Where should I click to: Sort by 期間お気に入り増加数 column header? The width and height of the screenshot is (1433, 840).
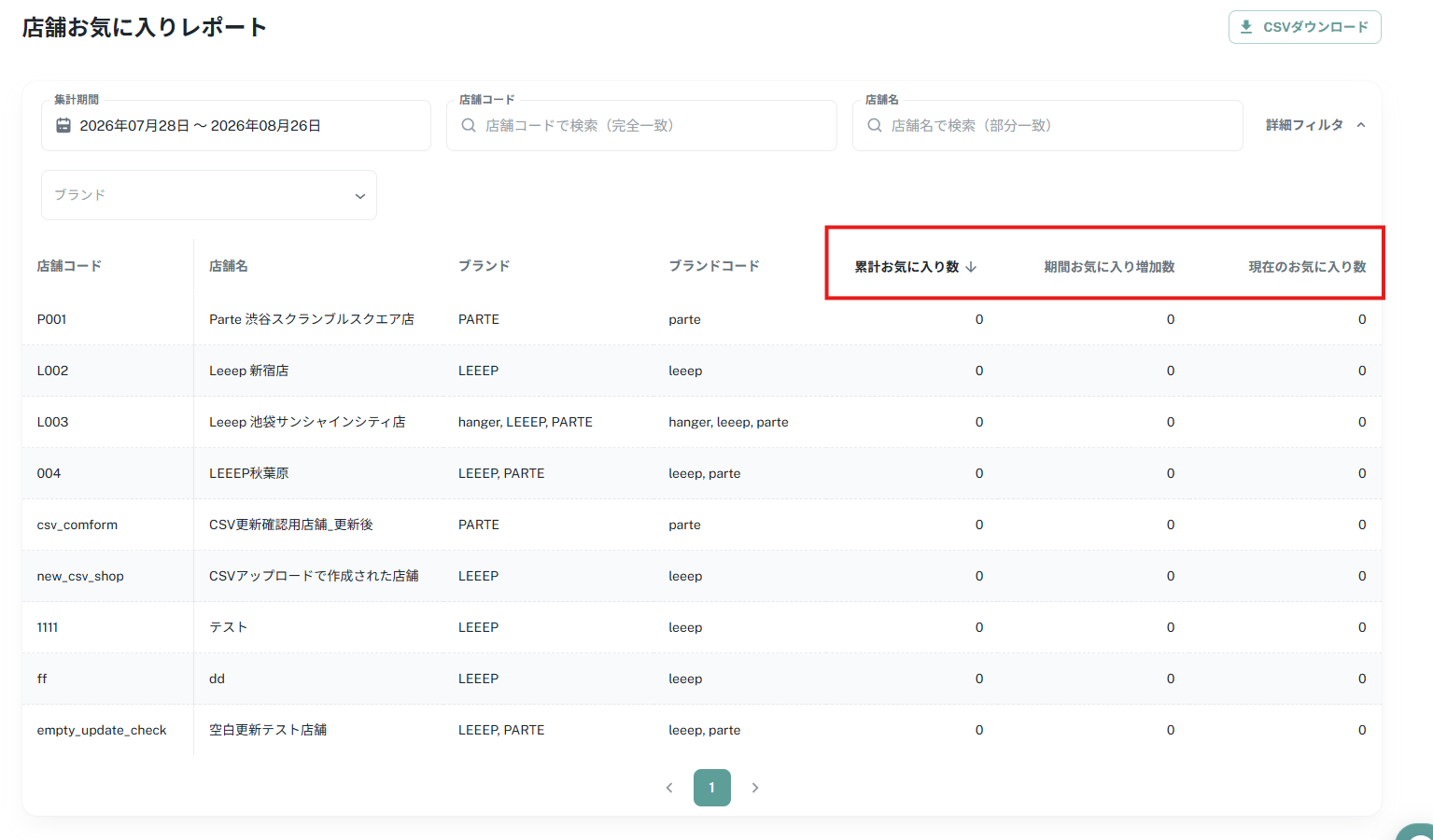click(1109, 267)
